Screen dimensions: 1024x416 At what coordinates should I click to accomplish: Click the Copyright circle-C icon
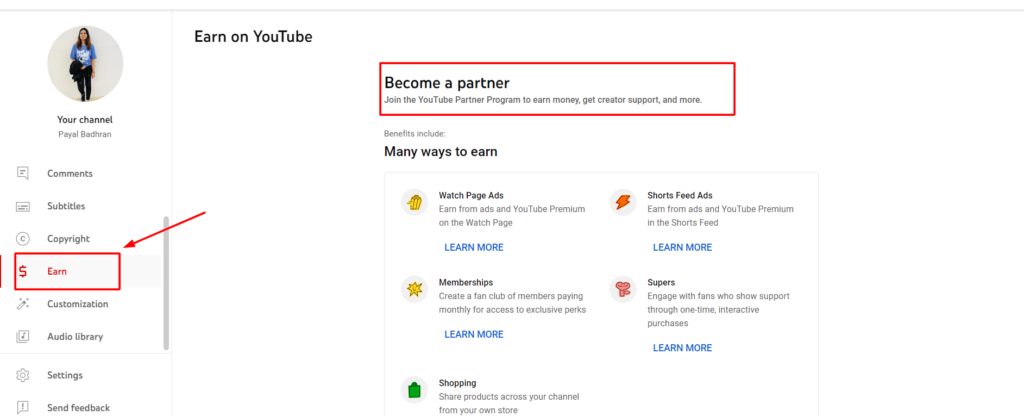pyautogui.click(x=23, y=239)
